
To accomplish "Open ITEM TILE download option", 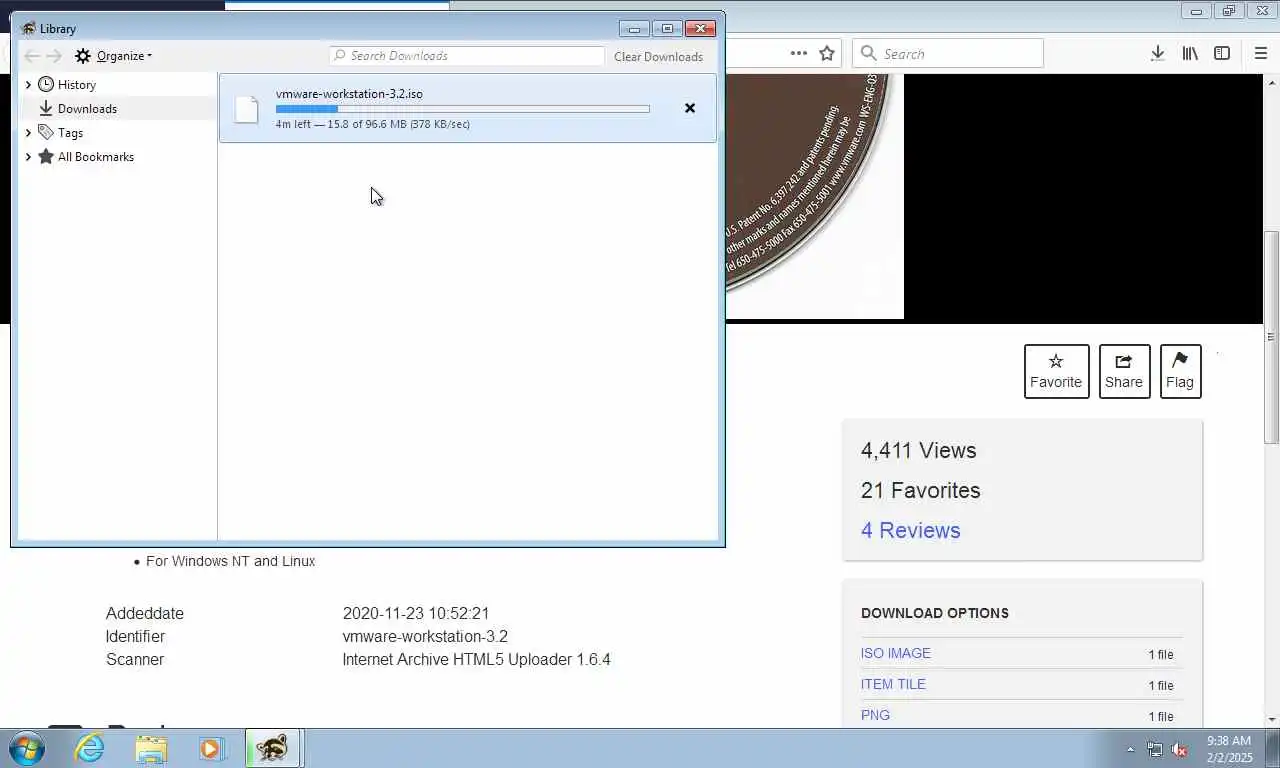I will tap(893, 684).
